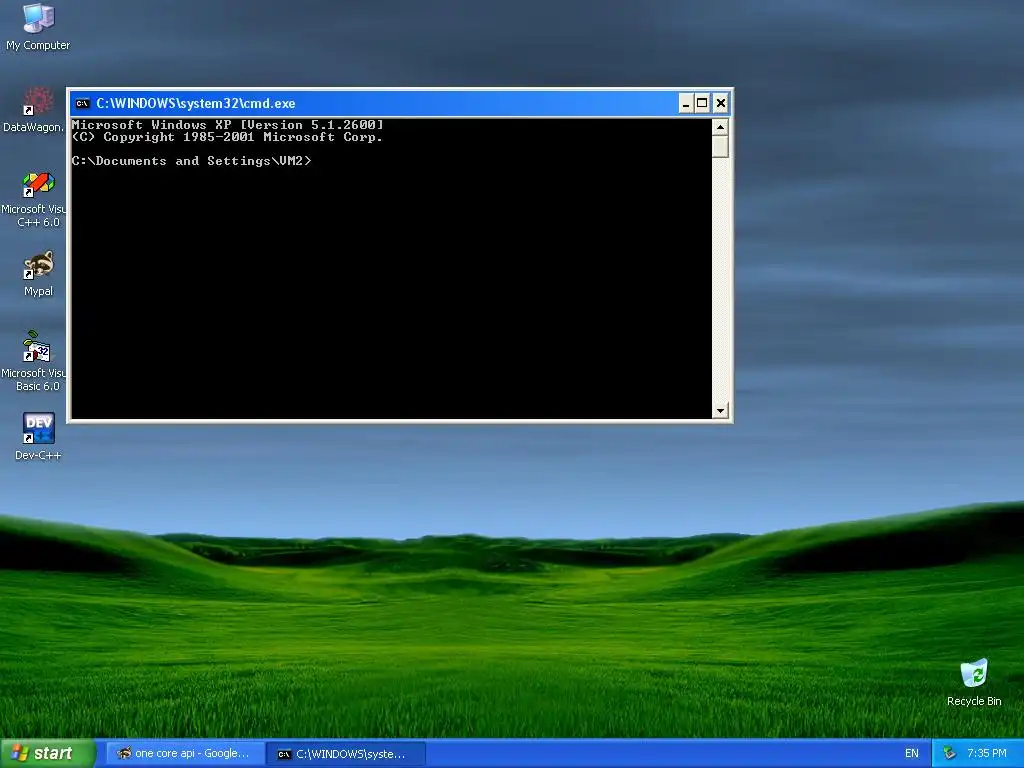1024x768 pixels.
Task: Maximize the cmd.exe window
Action: point(702,103)
